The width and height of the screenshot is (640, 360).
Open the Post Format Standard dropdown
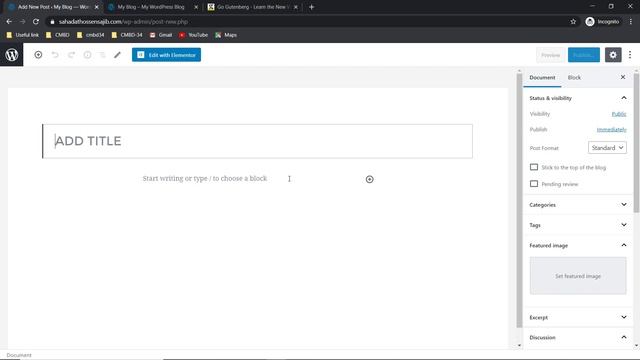pos(607,148)
